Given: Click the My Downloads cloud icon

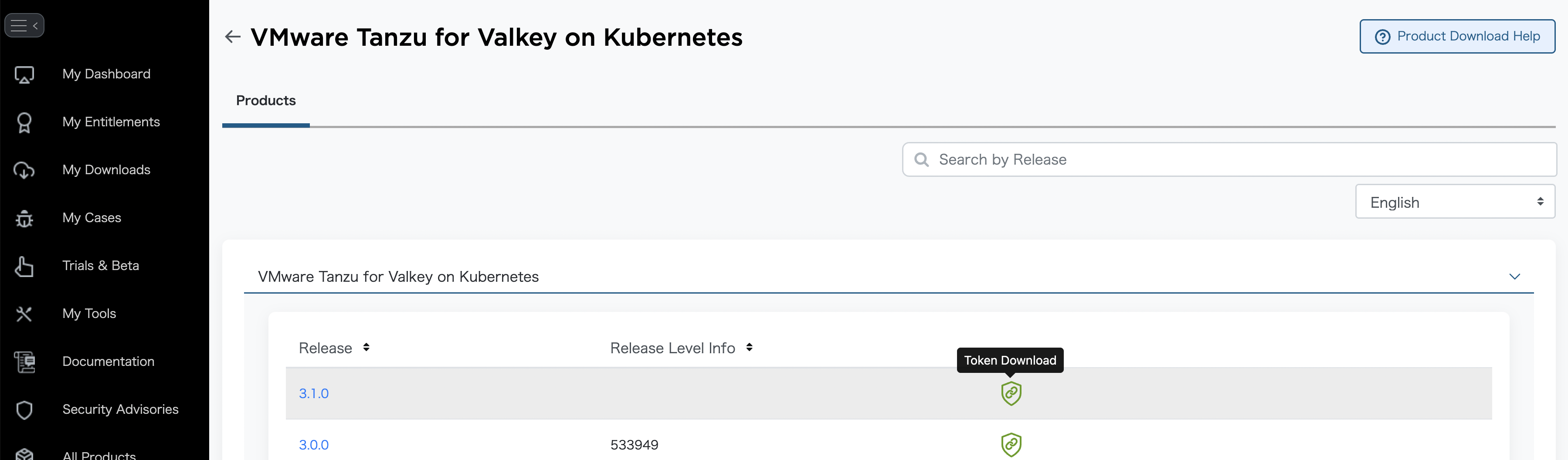Looking at the screenshot, I should (x=24, y=170).
